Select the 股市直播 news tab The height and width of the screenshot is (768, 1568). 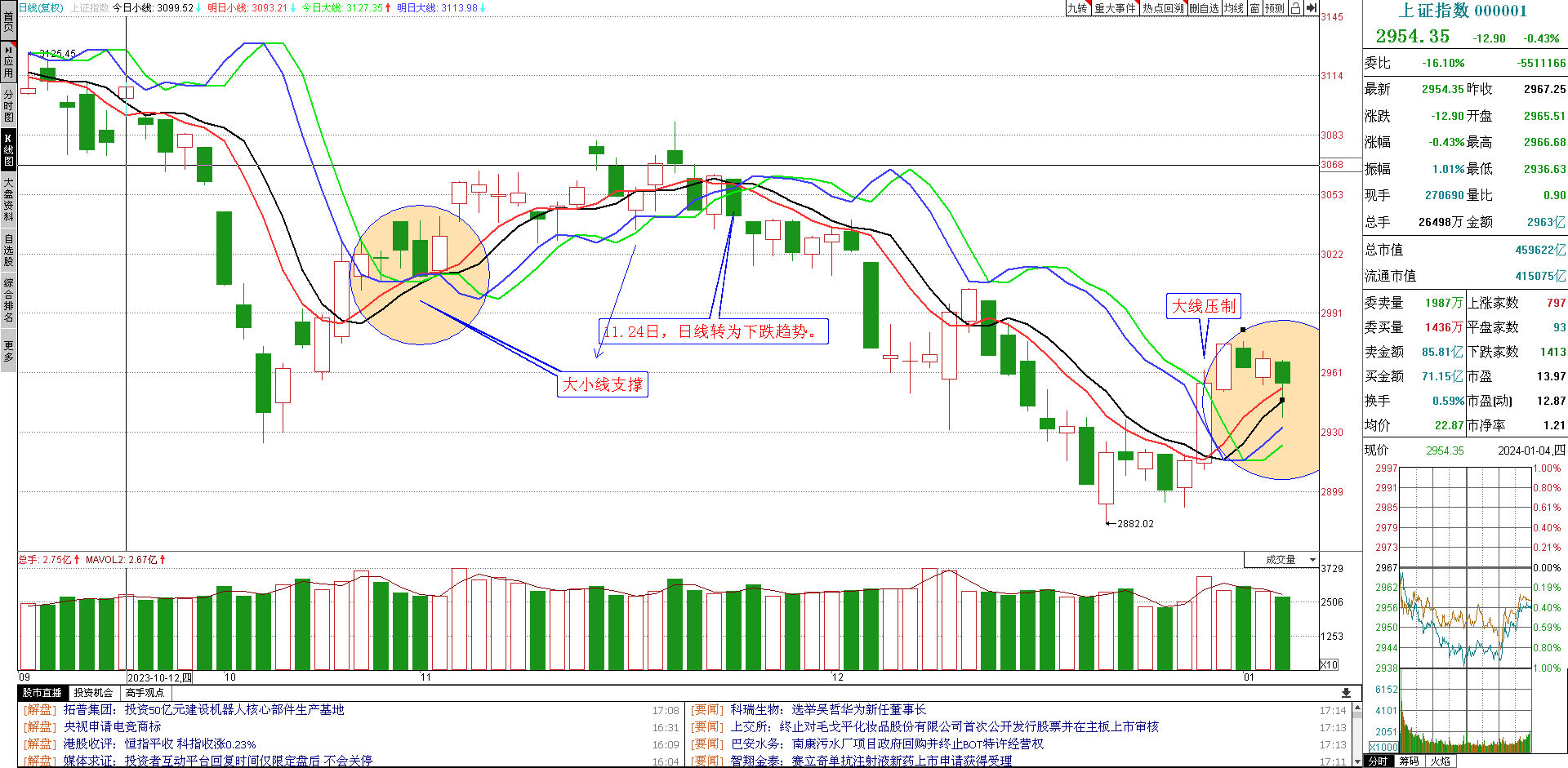tap(42, 693)
